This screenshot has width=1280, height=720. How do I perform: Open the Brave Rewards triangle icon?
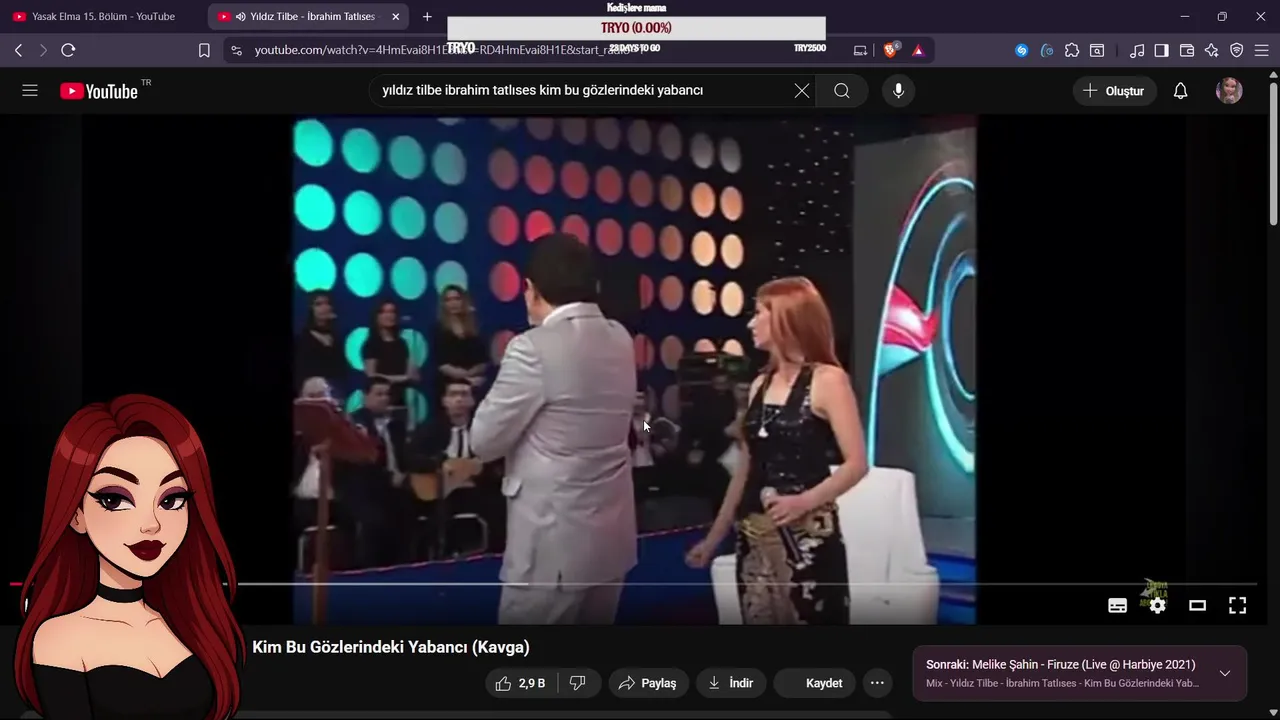coord(918,50)
